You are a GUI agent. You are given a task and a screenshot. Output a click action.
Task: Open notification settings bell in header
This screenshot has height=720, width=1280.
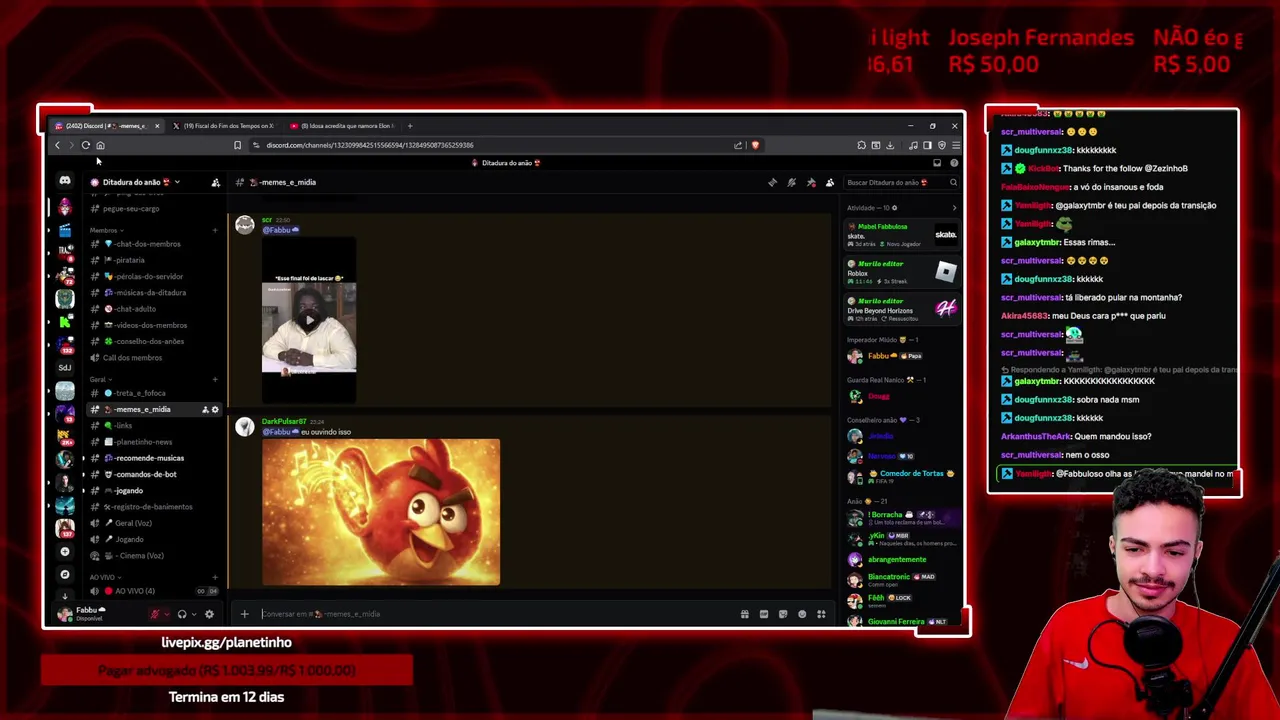click(791, 182)
